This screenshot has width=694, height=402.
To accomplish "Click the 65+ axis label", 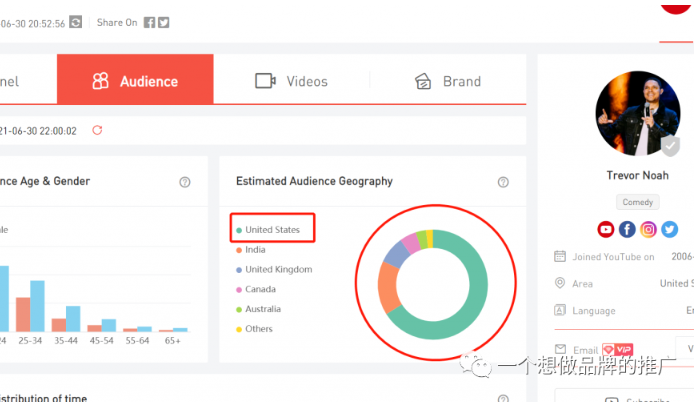I will click(x=173, y=341).
